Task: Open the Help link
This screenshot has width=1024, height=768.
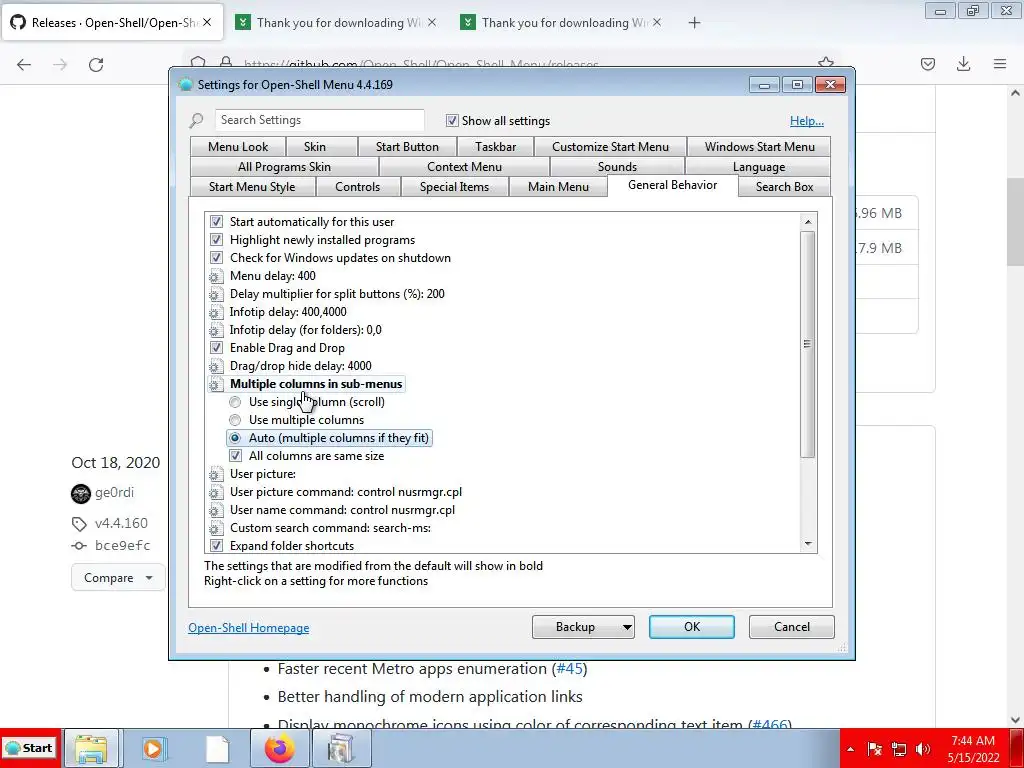Action: coord(807,121)
